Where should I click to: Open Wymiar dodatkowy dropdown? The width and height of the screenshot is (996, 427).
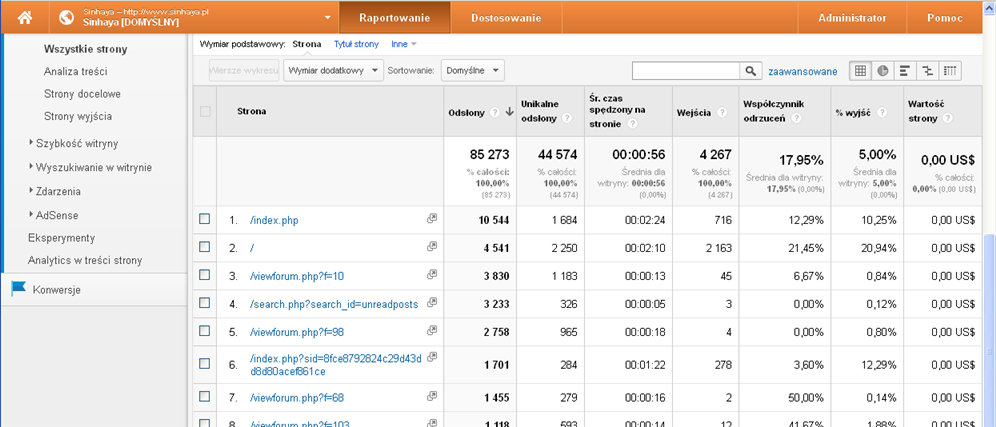click(x=334, y=70)
